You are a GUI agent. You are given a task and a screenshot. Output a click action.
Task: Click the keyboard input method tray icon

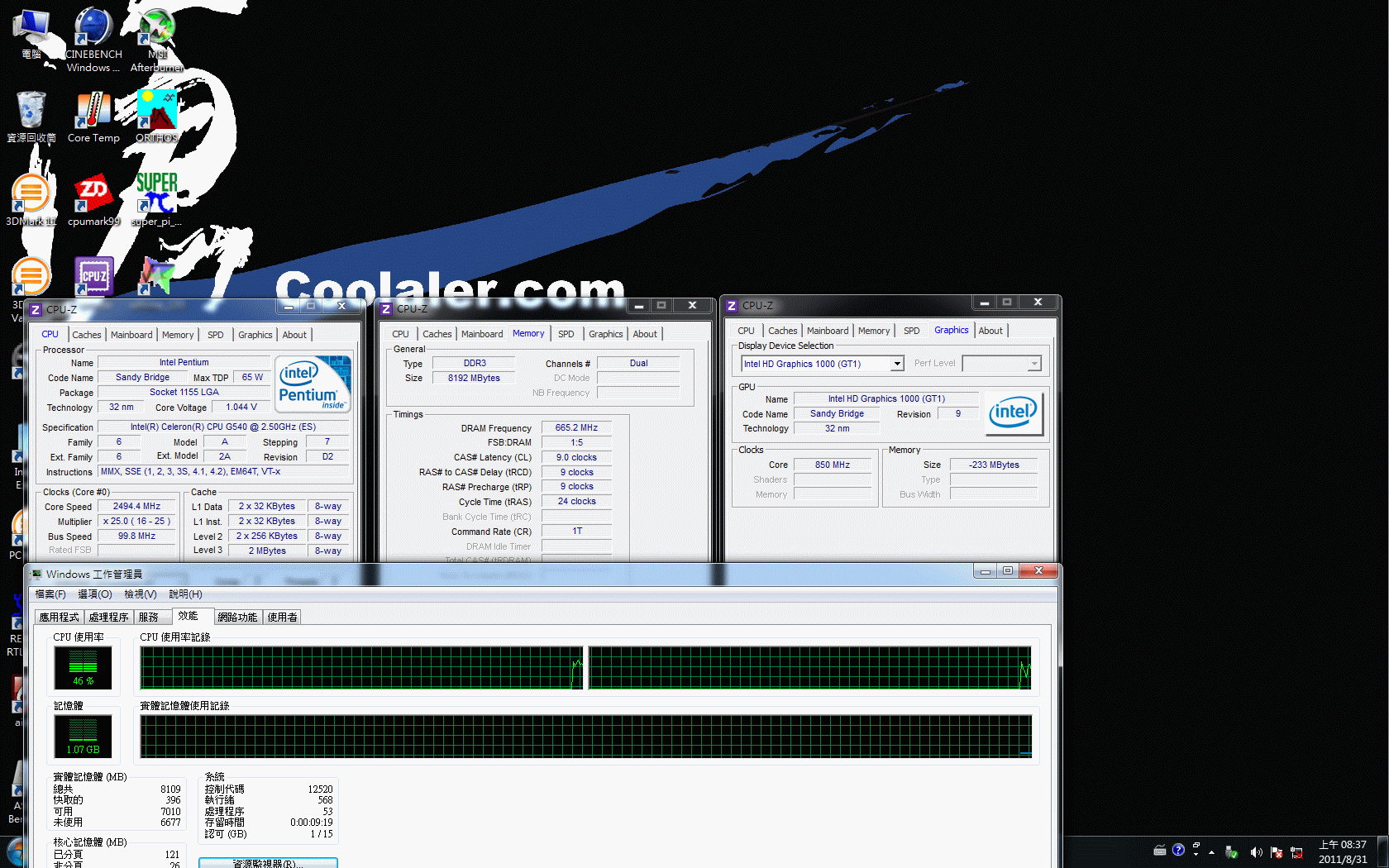click(1160, 850)
